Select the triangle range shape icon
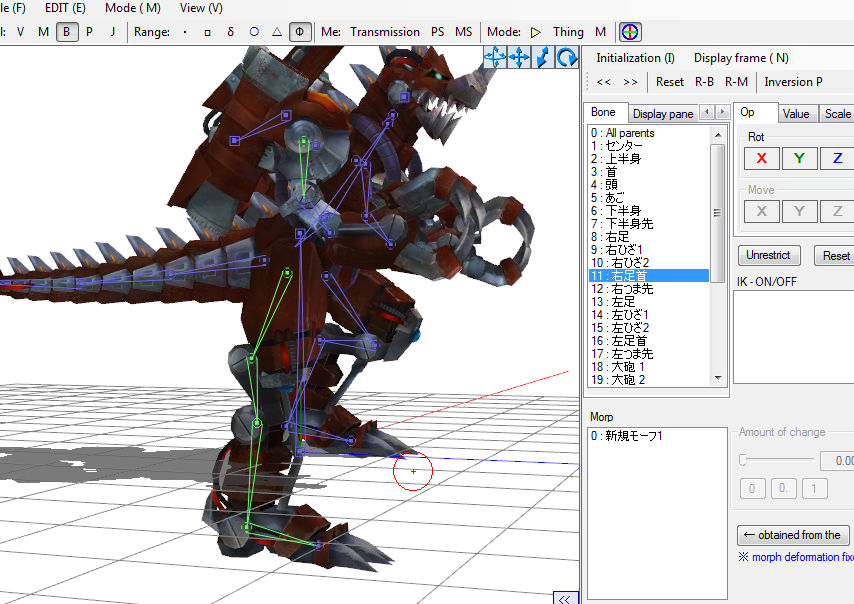This screenshot has width=854, height=604. coord(277,32)
